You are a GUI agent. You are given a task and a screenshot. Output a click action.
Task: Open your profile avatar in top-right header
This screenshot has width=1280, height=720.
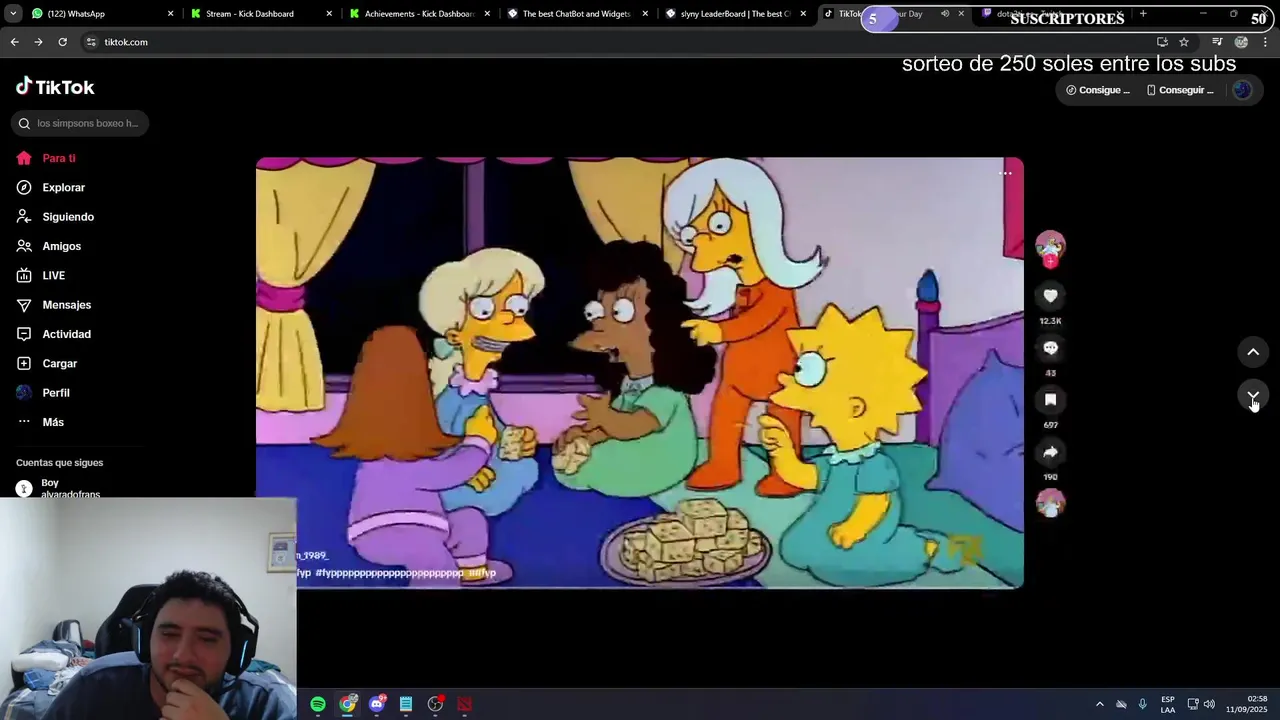(1242, 90)
